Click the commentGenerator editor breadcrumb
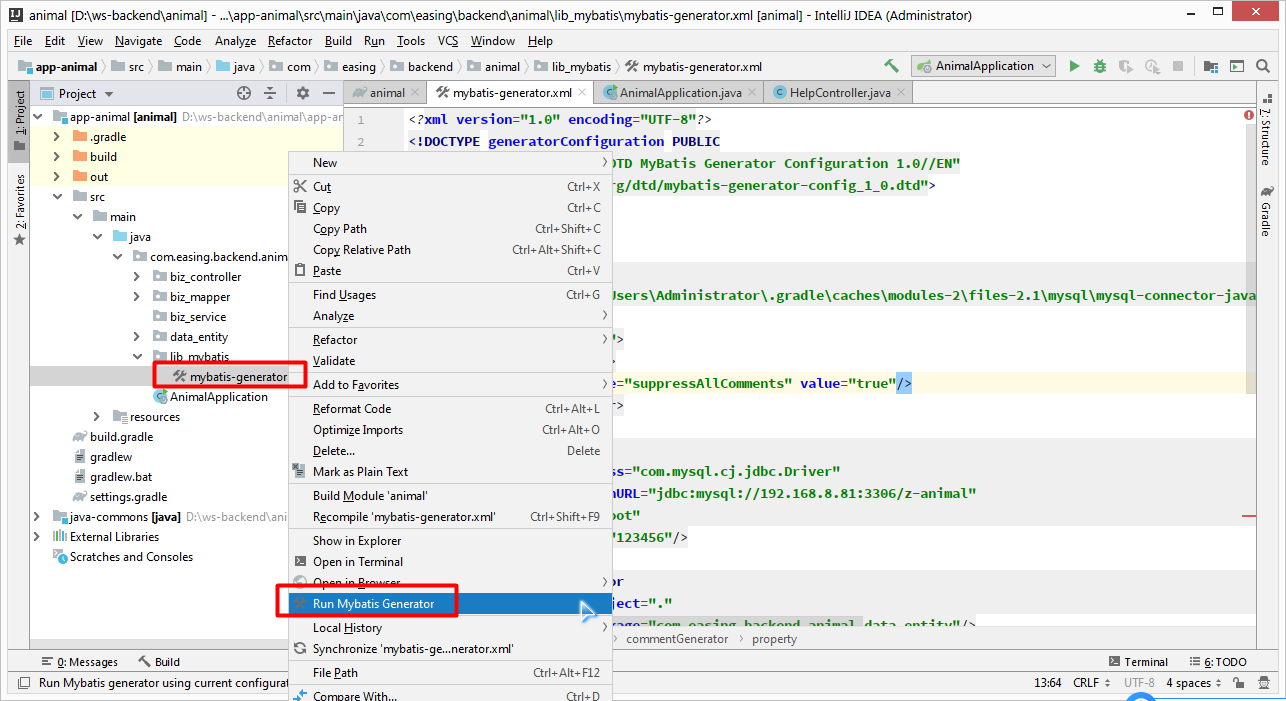 (676, 639)
